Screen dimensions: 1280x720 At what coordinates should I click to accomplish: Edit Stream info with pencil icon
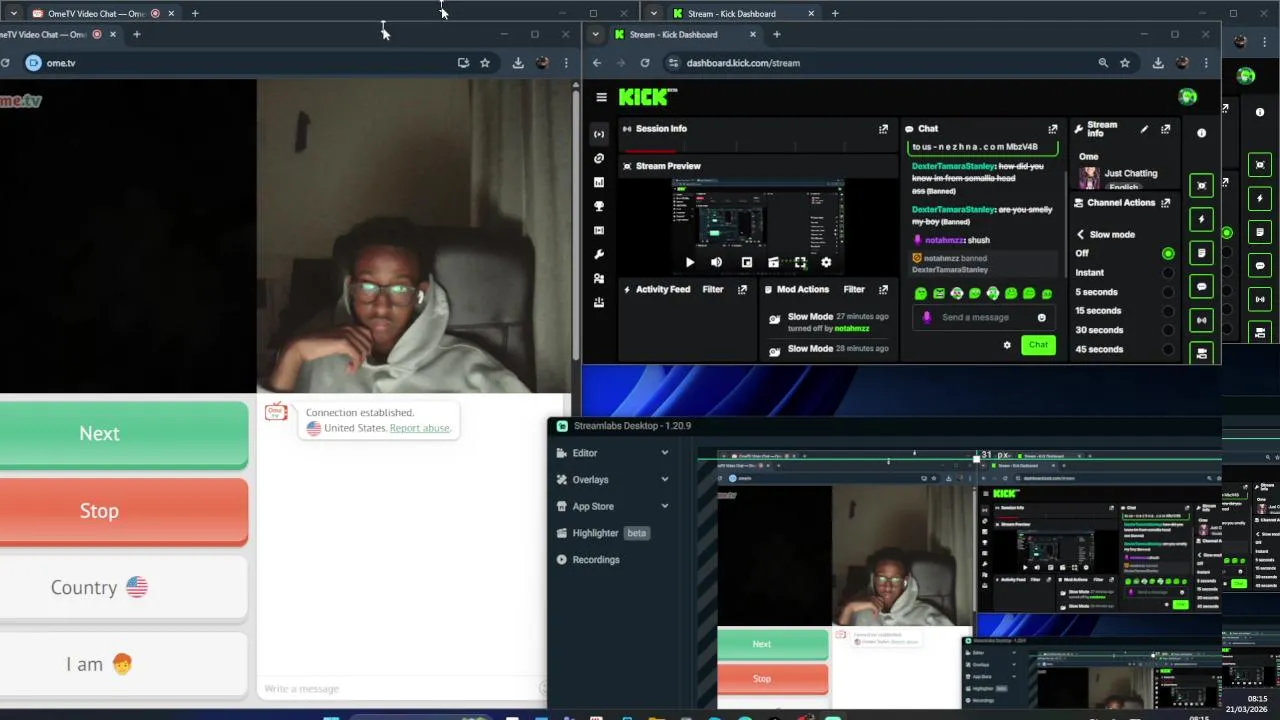pyautogui.click(x=1144, y=129)
